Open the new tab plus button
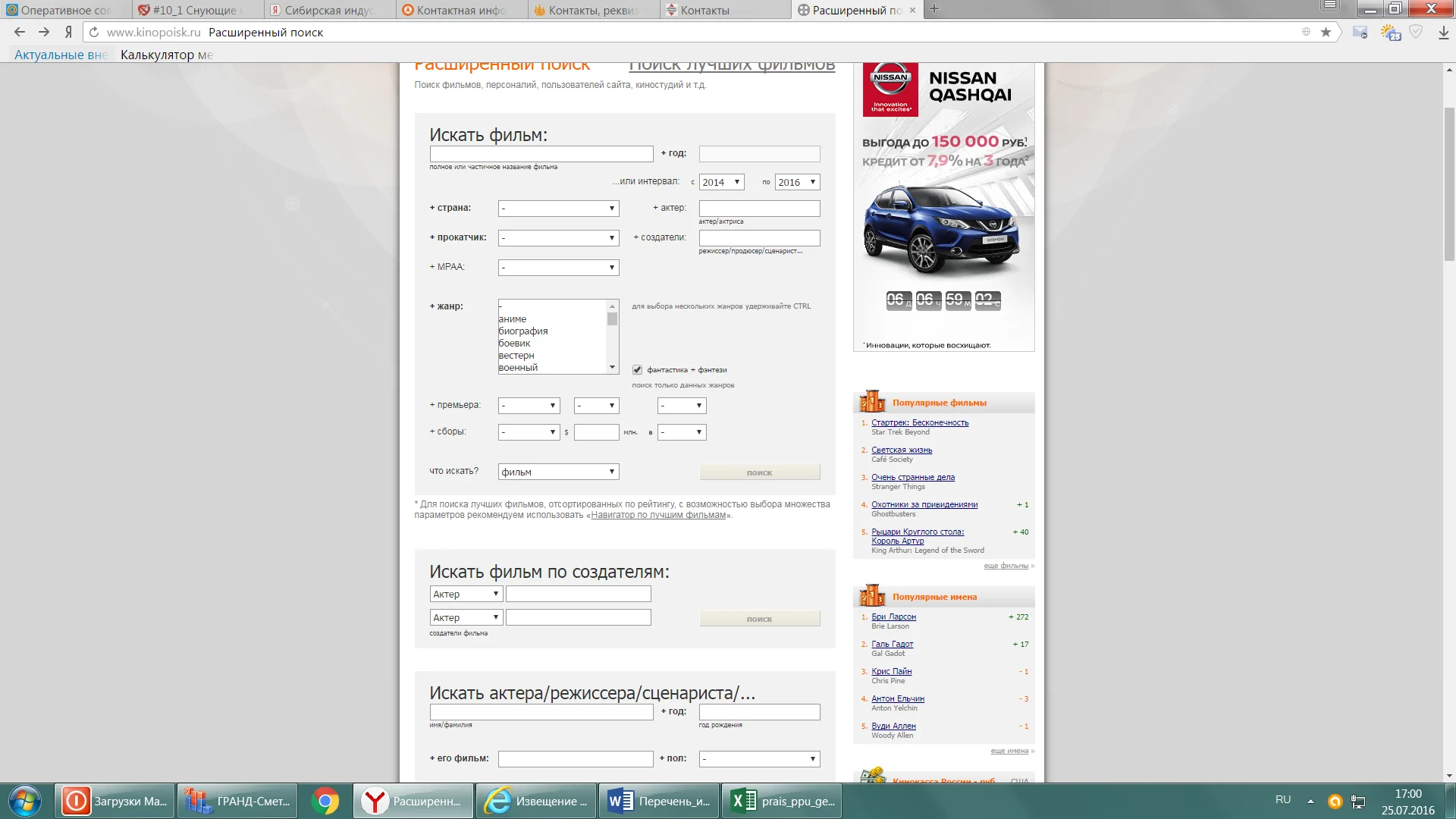 pos(934,9)
